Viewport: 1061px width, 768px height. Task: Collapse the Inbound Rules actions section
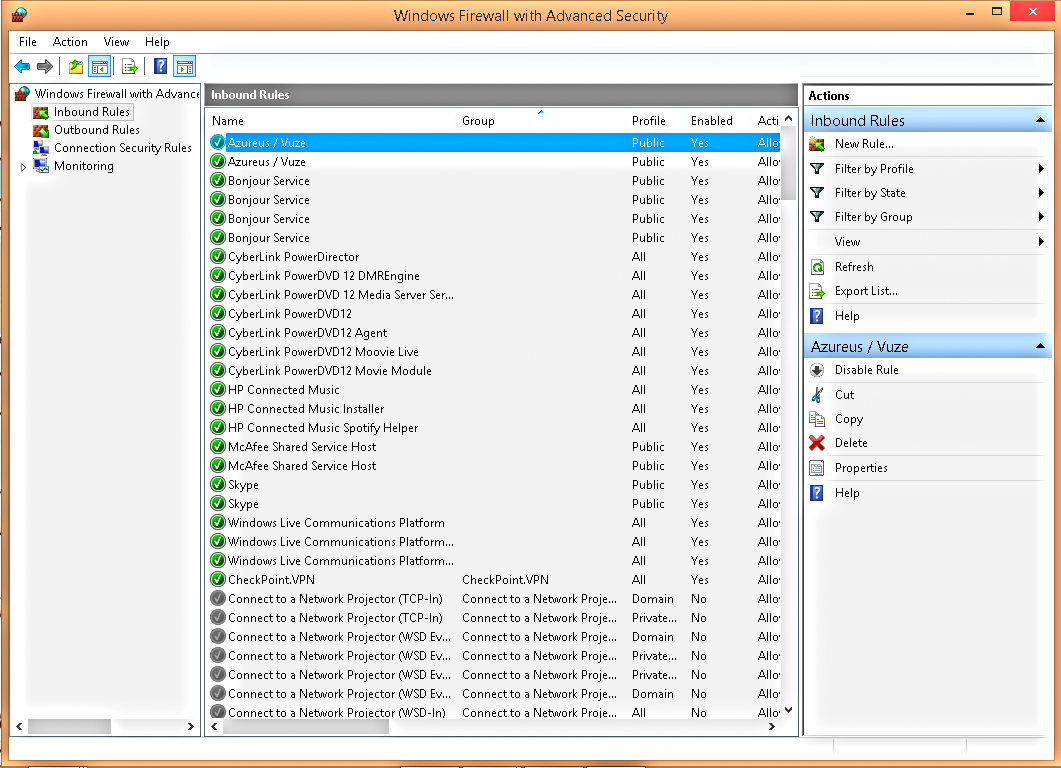point(1040,120)
